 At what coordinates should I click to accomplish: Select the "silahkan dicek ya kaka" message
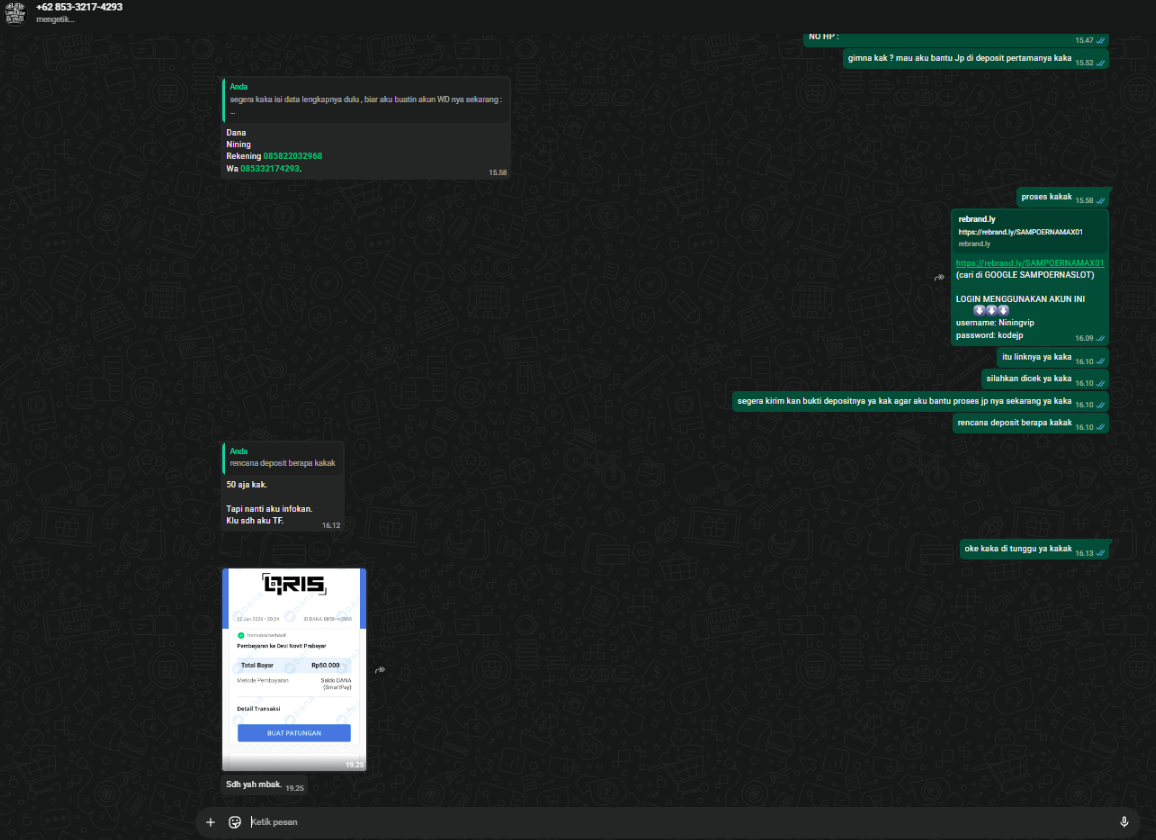pyautogui.click(x=1045, y=379)
